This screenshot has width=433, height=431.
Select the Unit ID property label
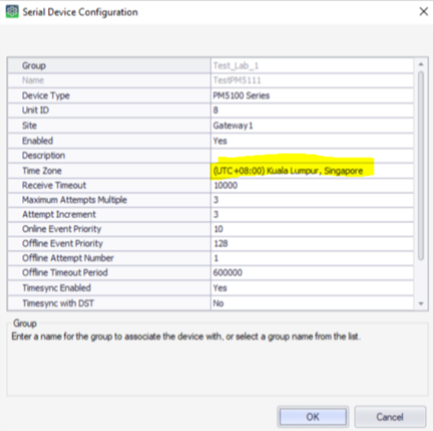coord(35,110)
